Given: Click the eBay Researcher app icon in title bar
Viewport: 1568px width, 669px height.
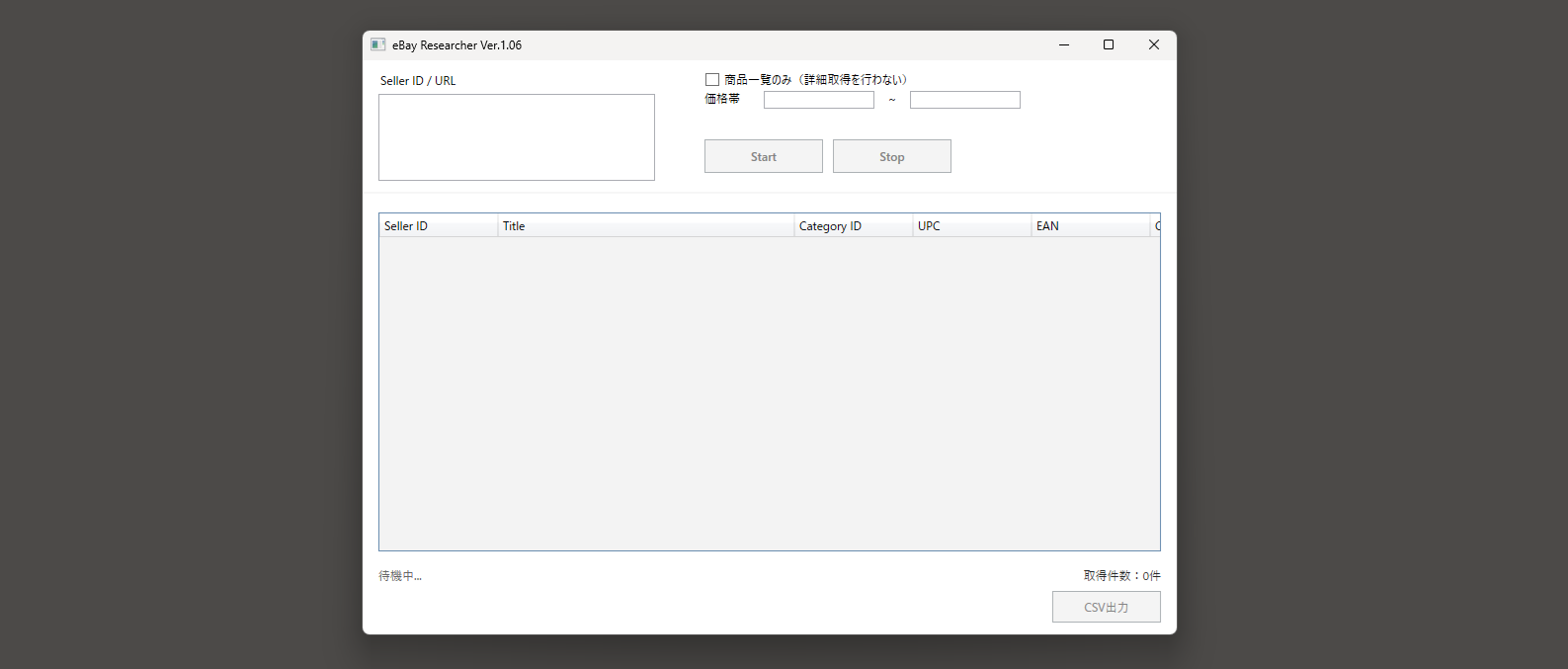Looking at the screenshot, I should click(377, 44).
